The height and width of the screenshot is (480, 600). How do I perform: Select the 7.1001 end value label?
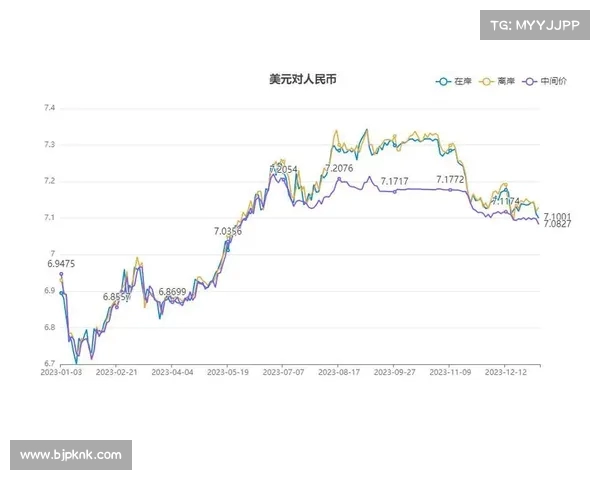coord(557,216)
